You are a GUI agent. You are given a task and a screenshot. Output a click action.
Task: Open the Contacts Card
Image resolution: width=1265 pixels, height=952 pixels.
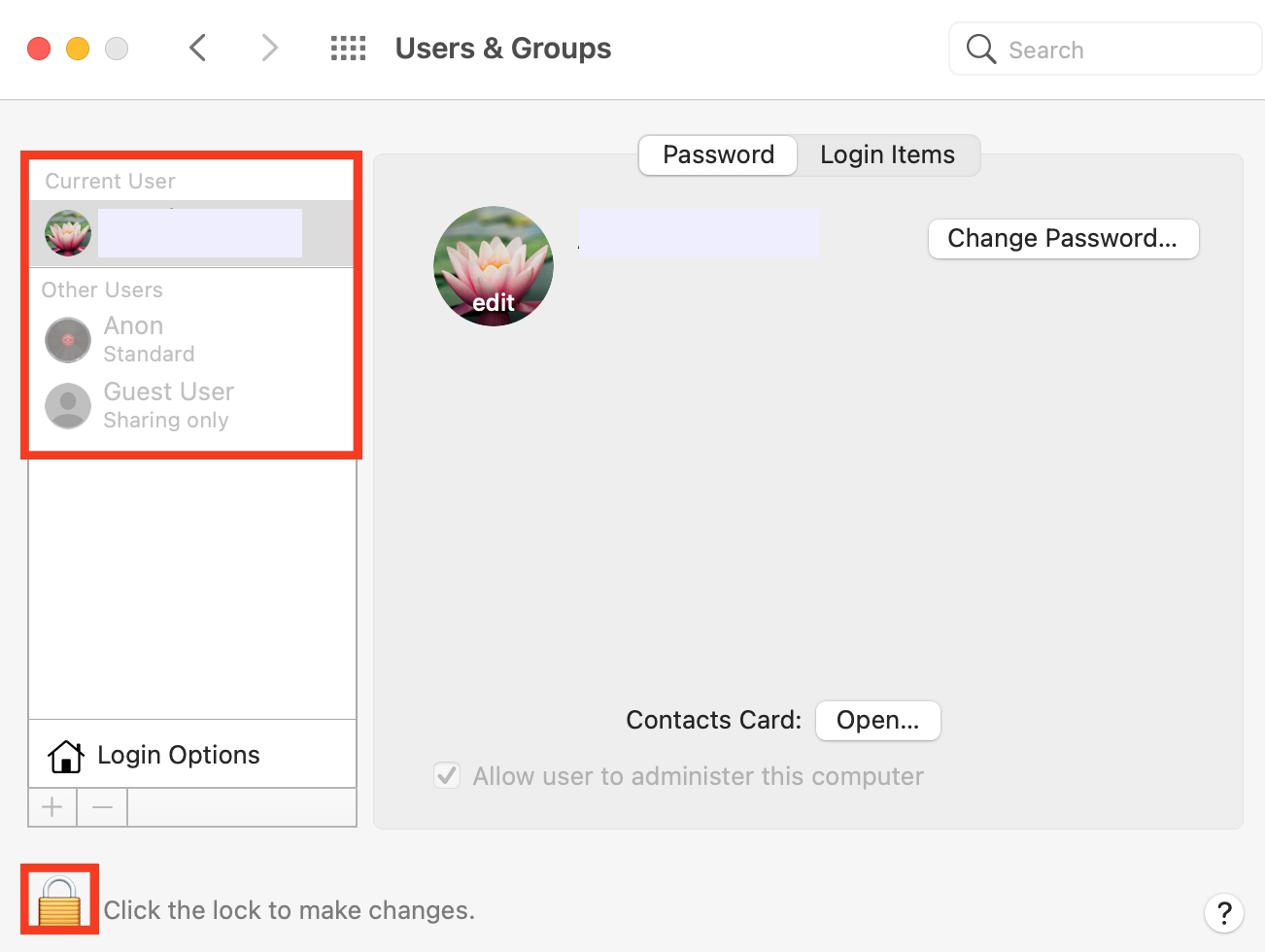click(x=877, y=720)
